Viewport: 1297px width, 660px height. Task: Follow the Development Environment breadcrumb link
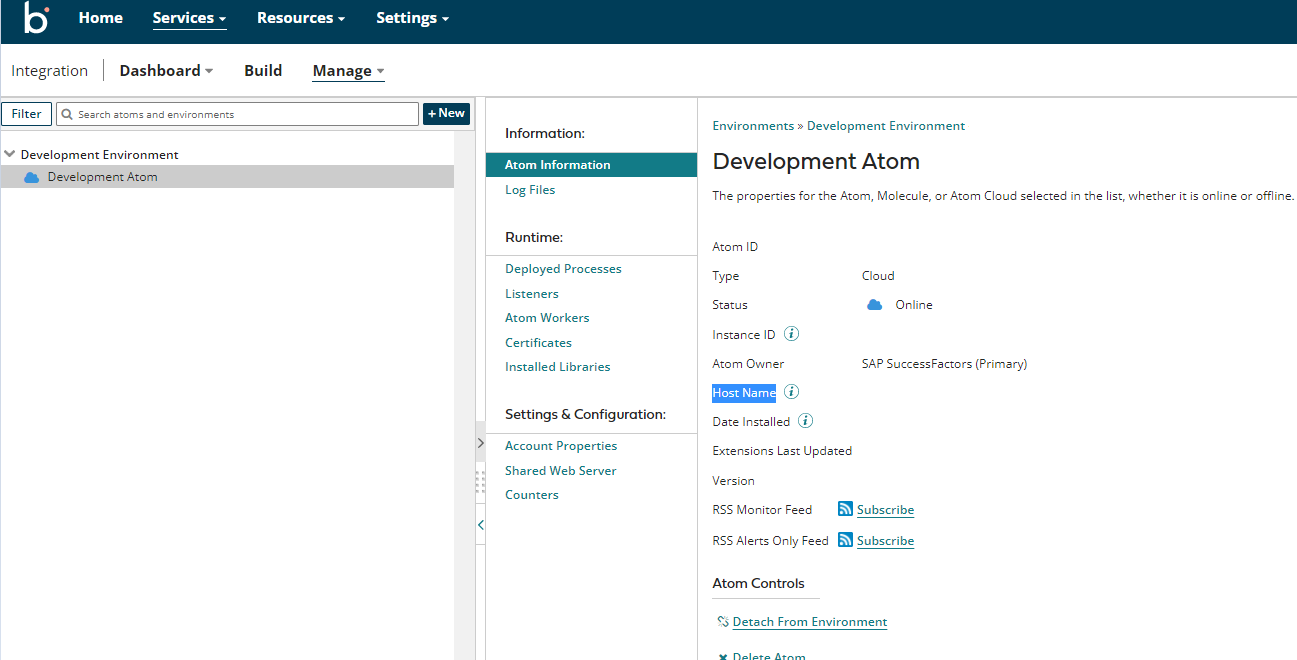pos(886,126)
